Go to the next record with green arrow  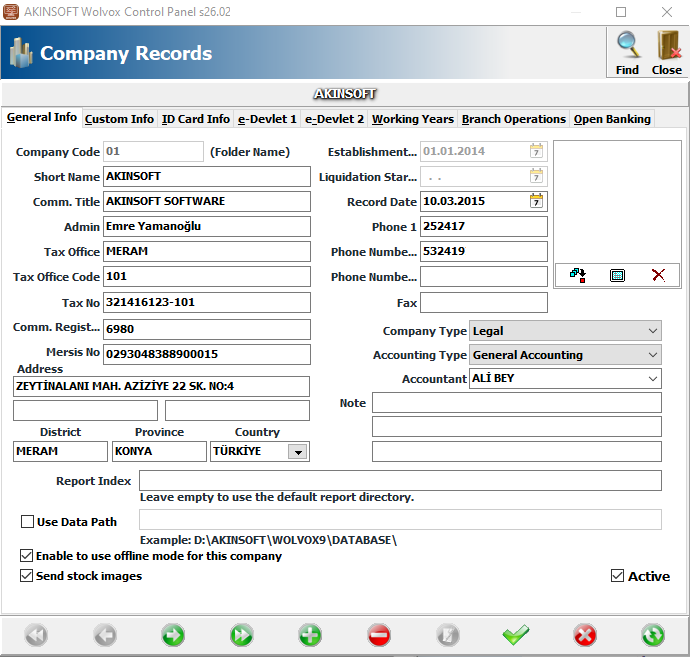pos(172,635)
